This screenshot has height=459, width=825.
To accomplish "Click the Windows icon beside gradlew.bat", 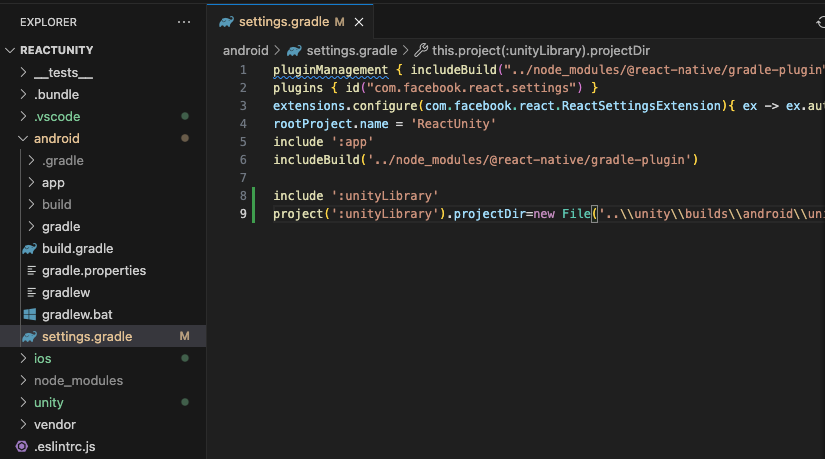I will pyautogui.click(x=30, y=315).
